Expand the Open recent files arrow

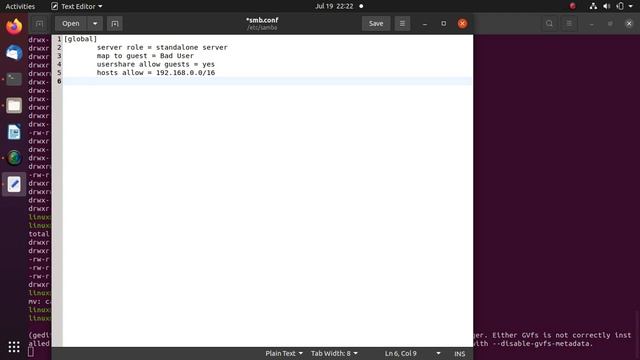[x=95, y=24]
